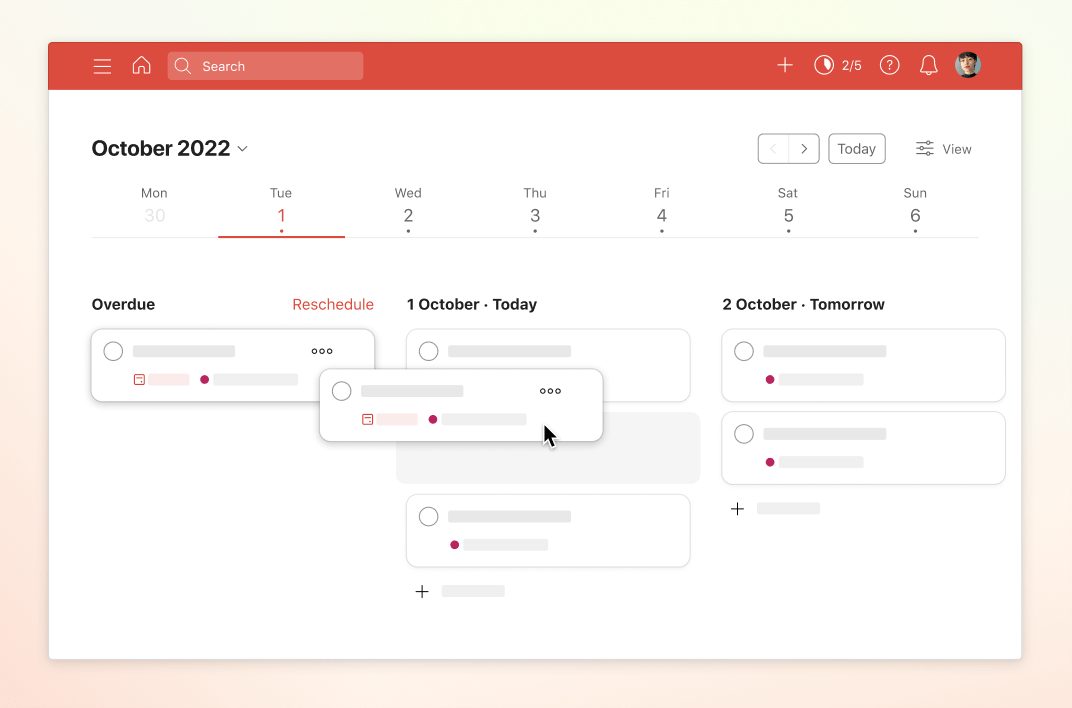Add a task under 2 October Tomorrow
This screenshot has height=708, width=1072.
pos(775,508)
